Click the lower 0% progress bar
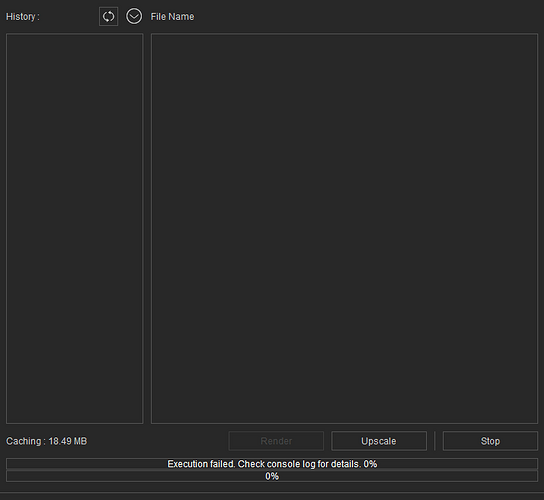The height and width of the screenshot is (500, 544). (x=272, y=476)
